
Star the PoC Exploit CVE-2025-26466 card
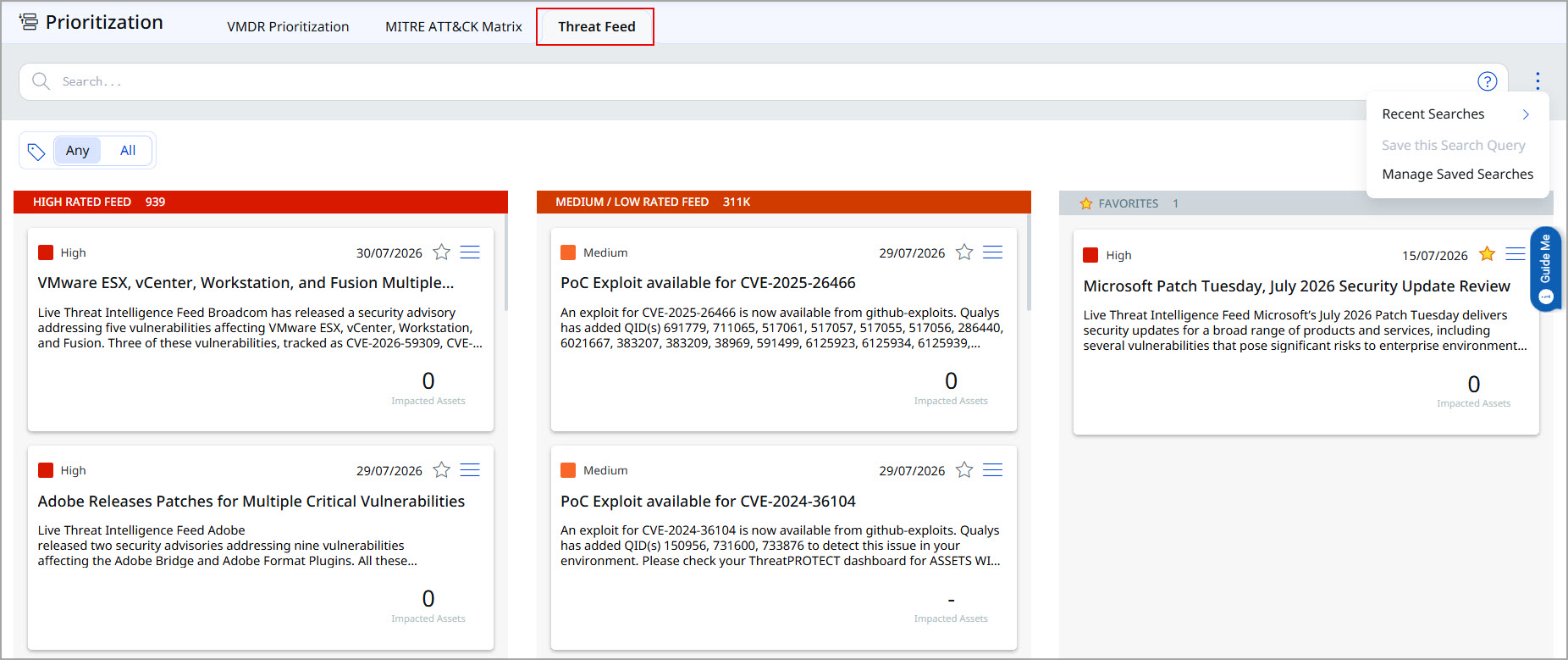(964, 252)
